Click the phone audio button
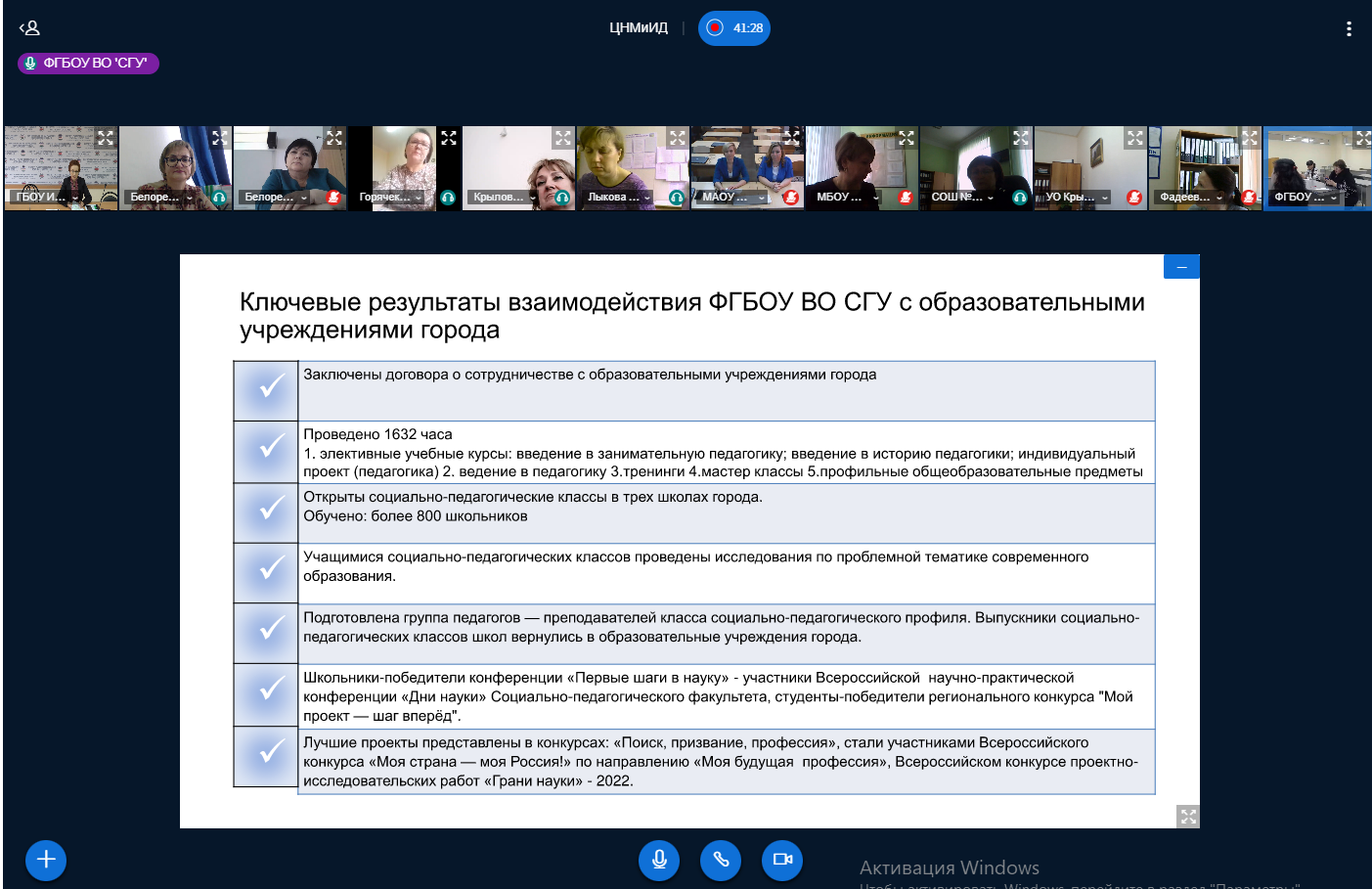This screenshot has height=889, width=1372. [x=721, y=860]
